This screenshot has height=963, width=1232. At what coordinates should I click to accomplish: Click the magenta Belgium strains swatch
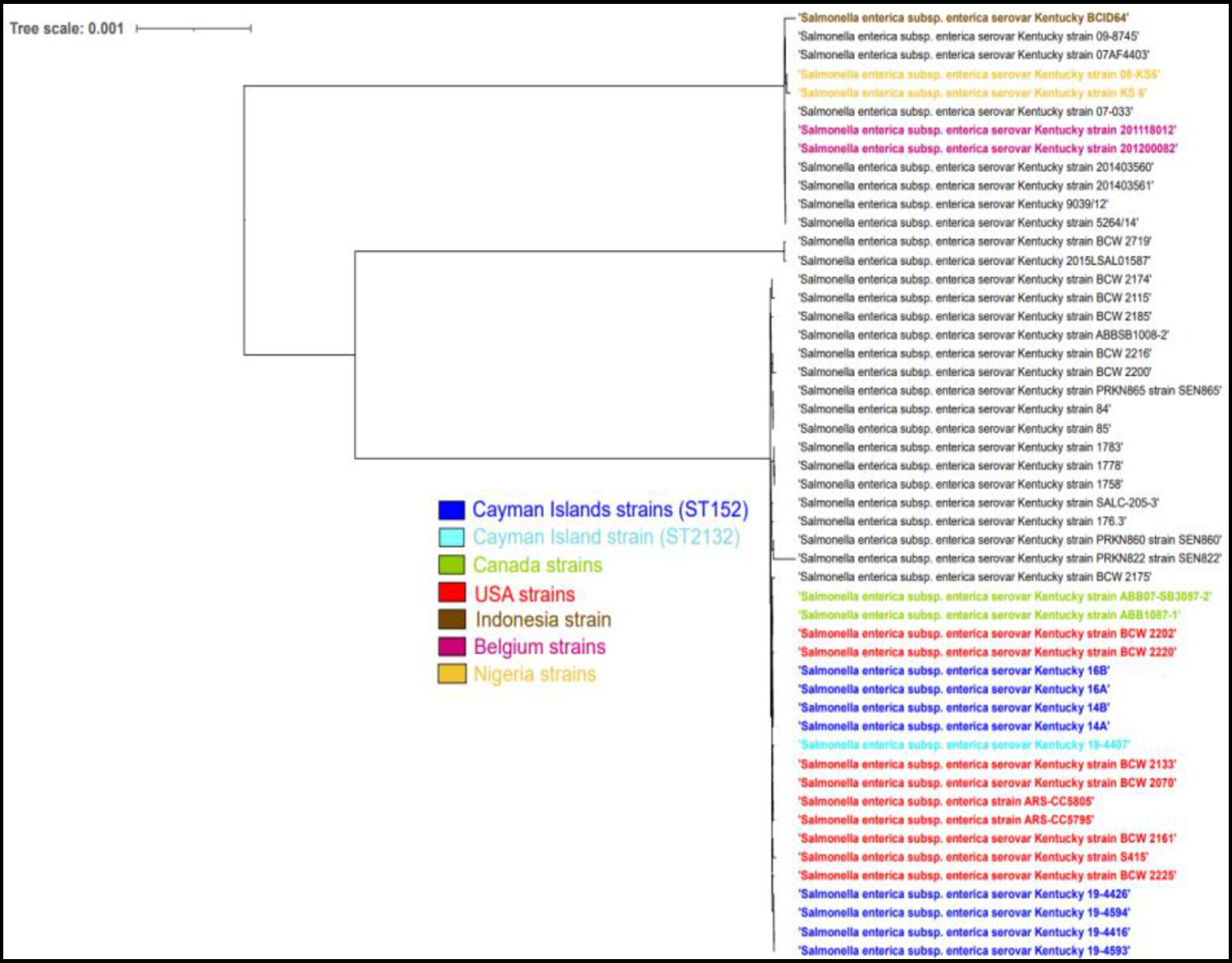pos(452,646)
